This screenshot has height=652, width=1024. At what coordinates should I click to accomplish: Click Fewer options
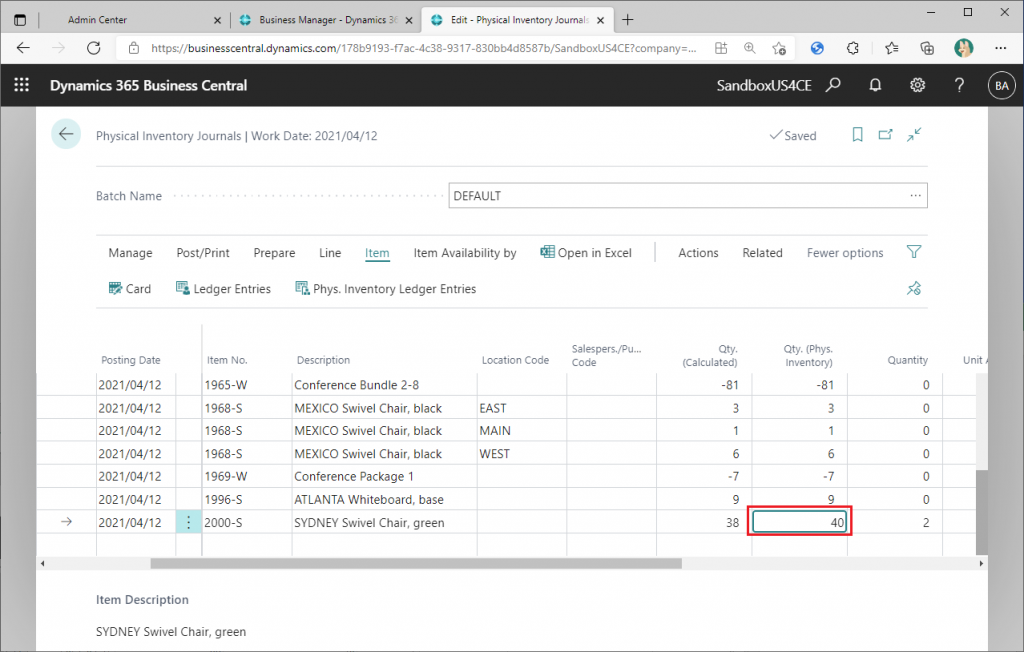click(x=845, y=253)
